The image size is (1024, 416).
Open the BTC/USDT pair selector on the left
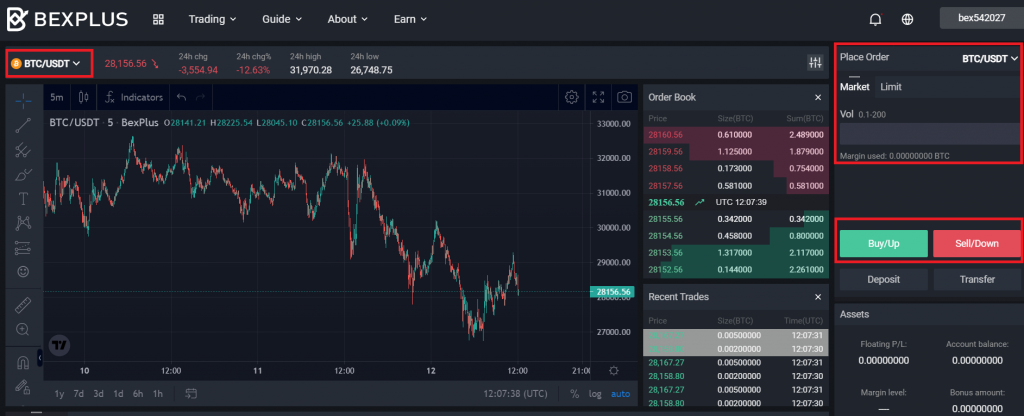49,63
